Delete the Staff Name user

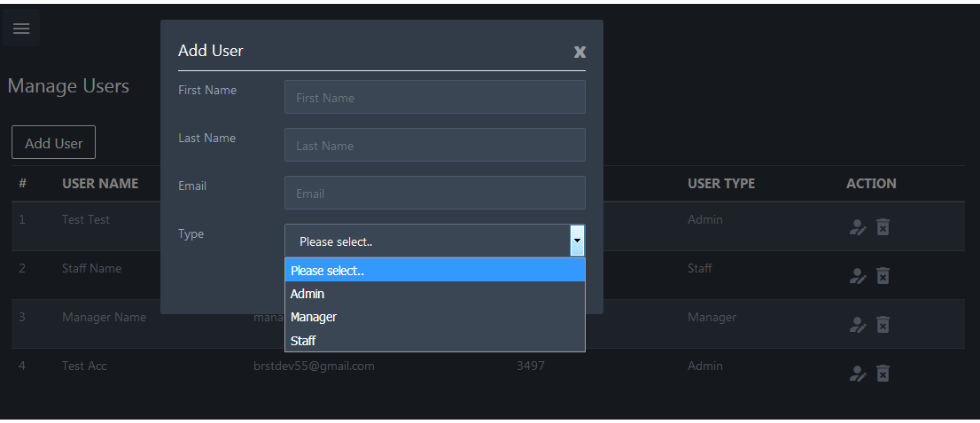883,275
